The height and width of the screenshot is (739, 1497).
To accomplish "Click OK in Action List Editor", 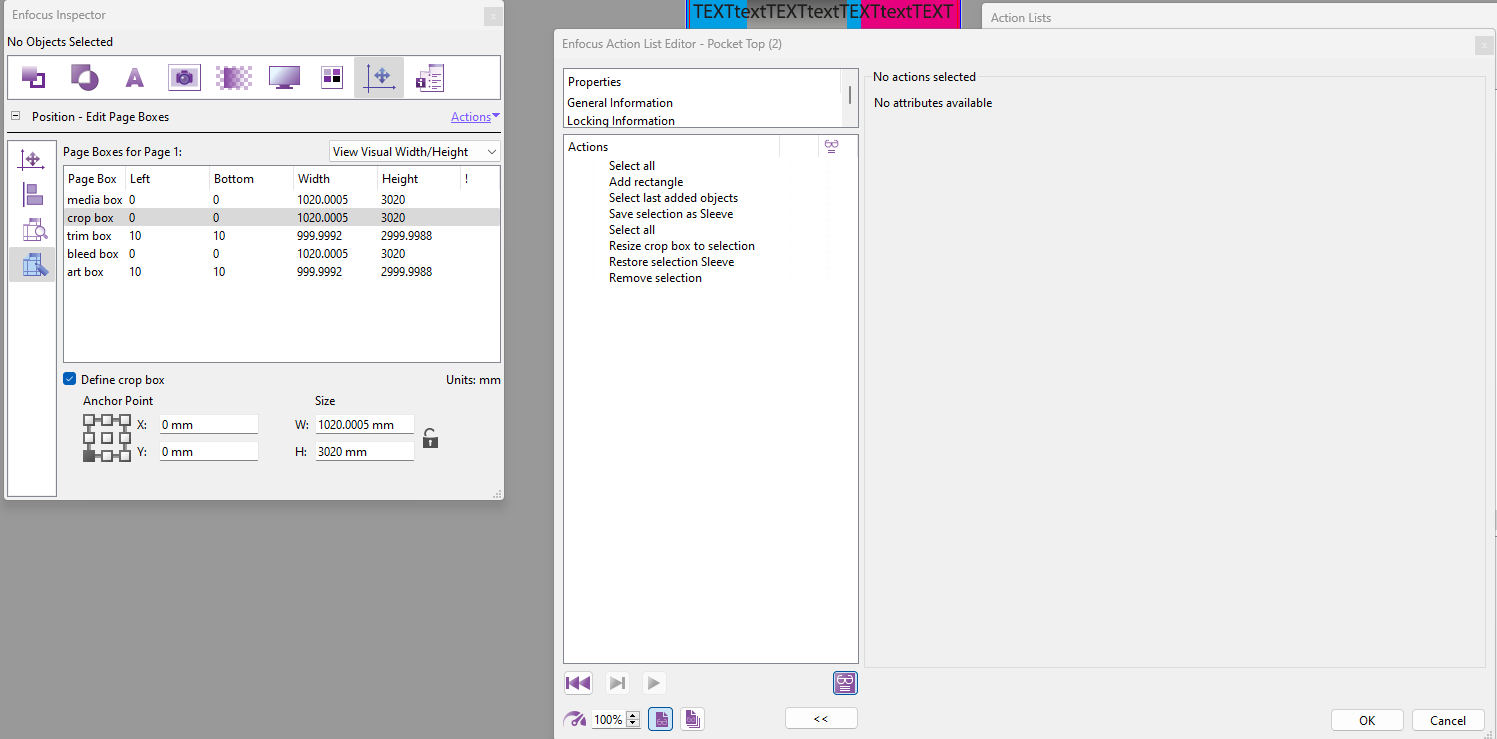I will pos(1367,720).
